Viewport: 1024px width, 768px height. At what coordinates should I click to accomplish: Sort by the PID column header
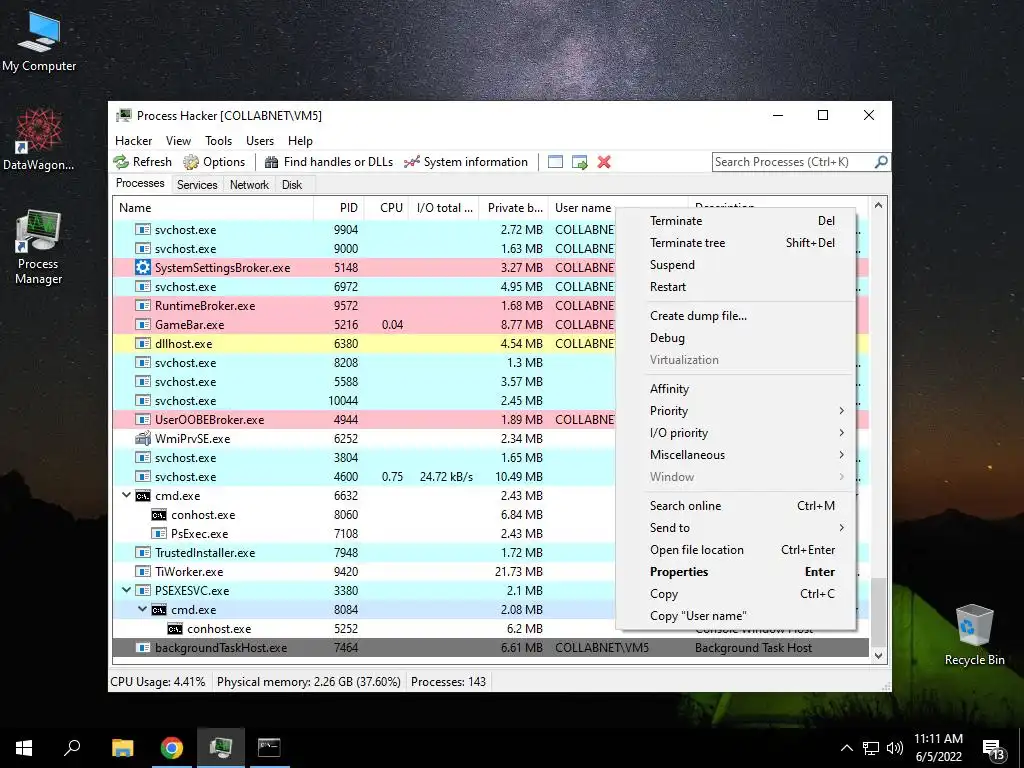pyautogui.click(x=338, y=208)
